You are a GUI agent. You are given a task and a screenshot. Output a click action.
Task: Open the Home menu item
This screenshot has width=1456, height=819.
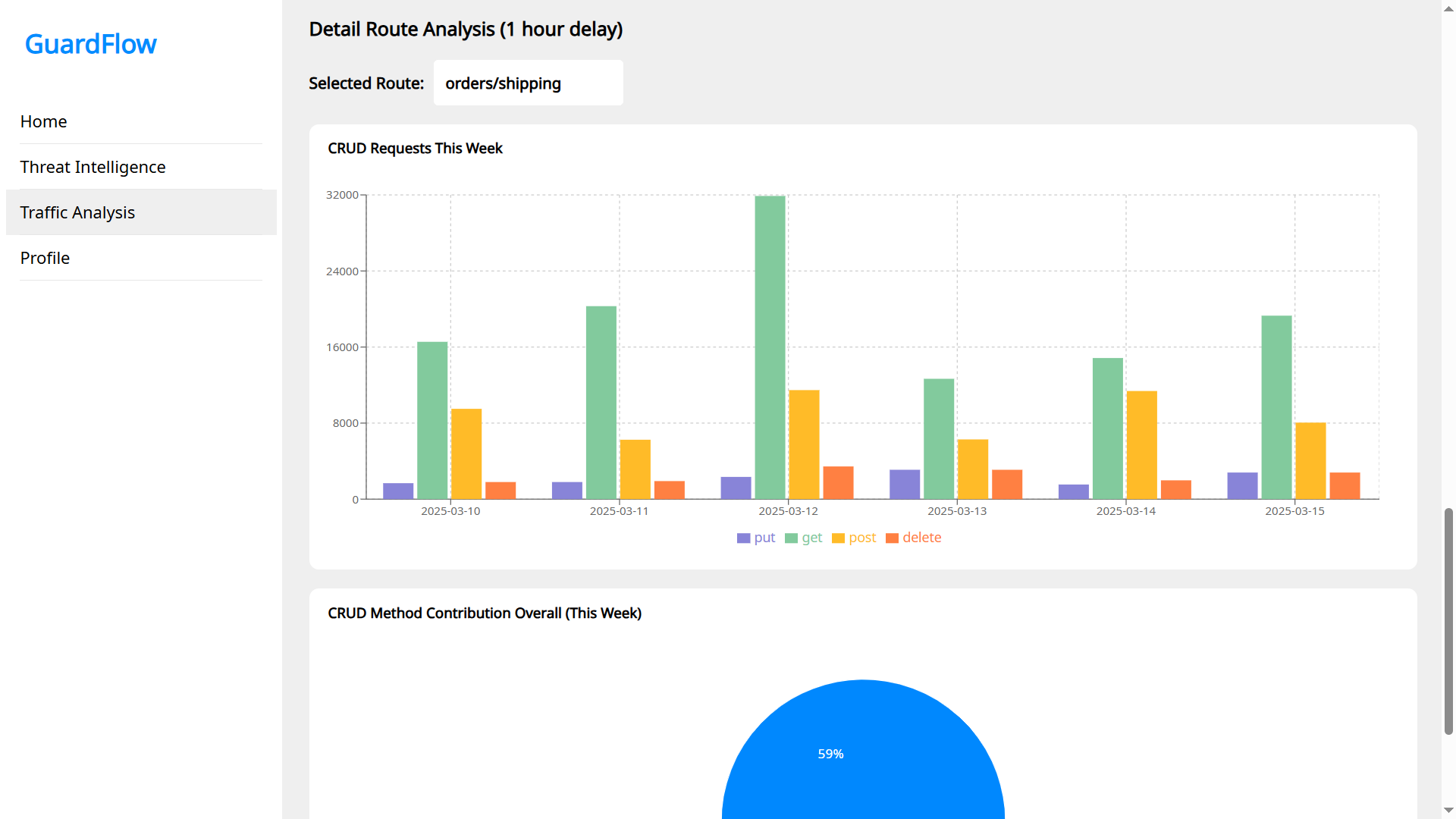pyautogui.click(x=43, y=121)
